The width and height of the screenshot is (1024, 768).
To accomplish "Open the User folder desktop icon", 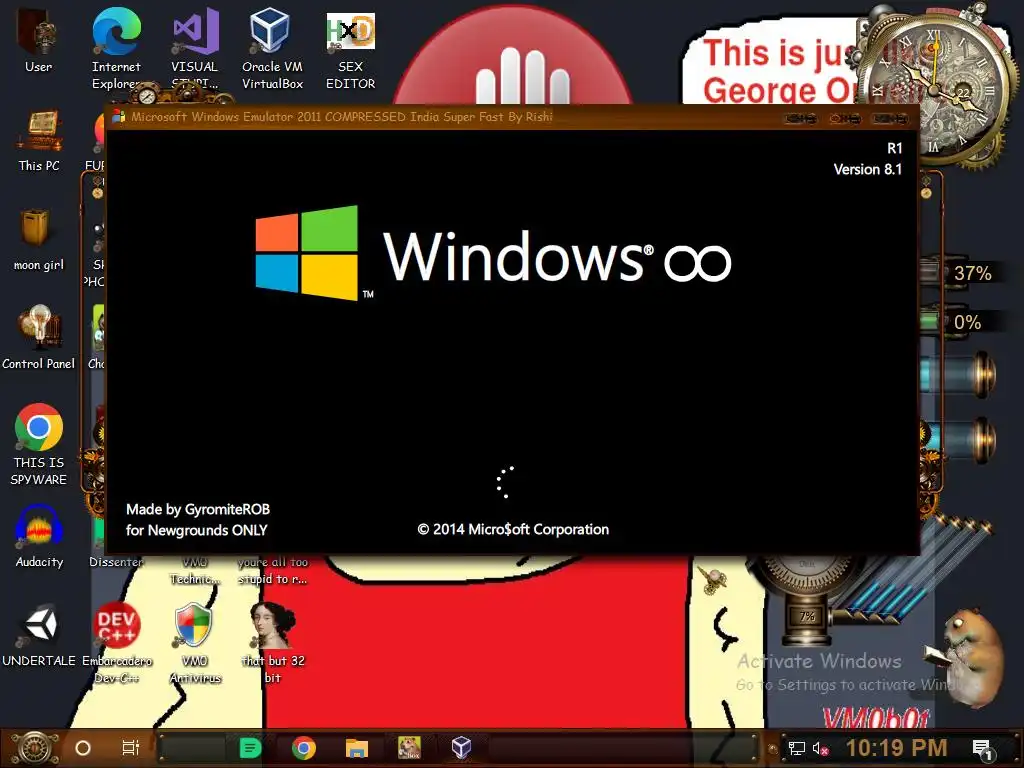I will (x=39, y=40).
